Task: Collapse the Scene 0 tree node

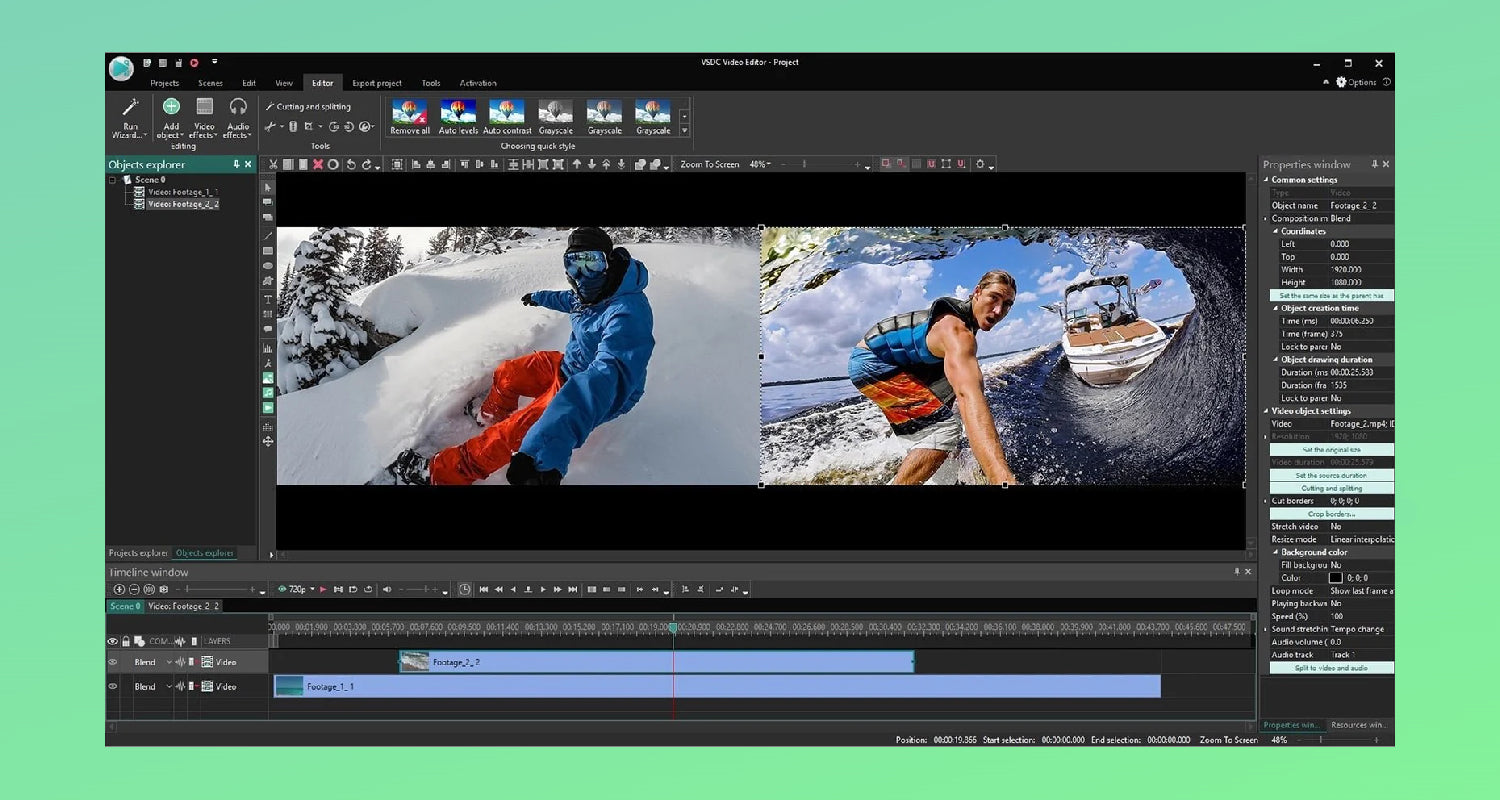Action: point(112,180)
